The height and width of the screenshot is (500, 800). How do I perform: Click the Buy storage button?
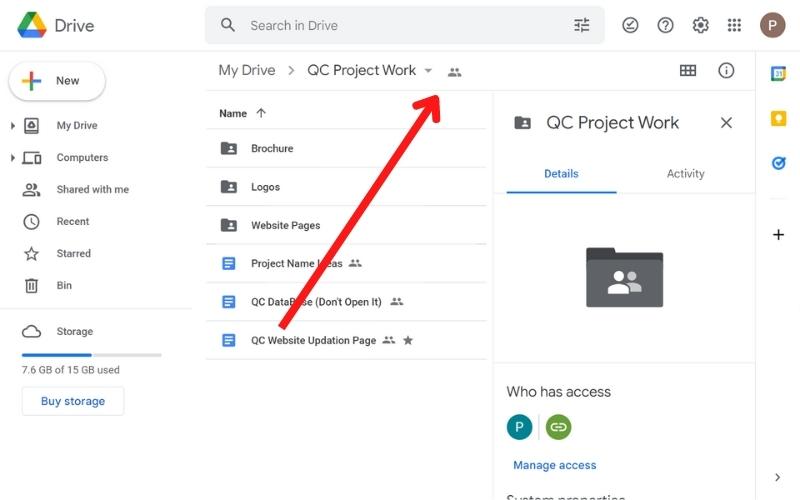point(73,401)
